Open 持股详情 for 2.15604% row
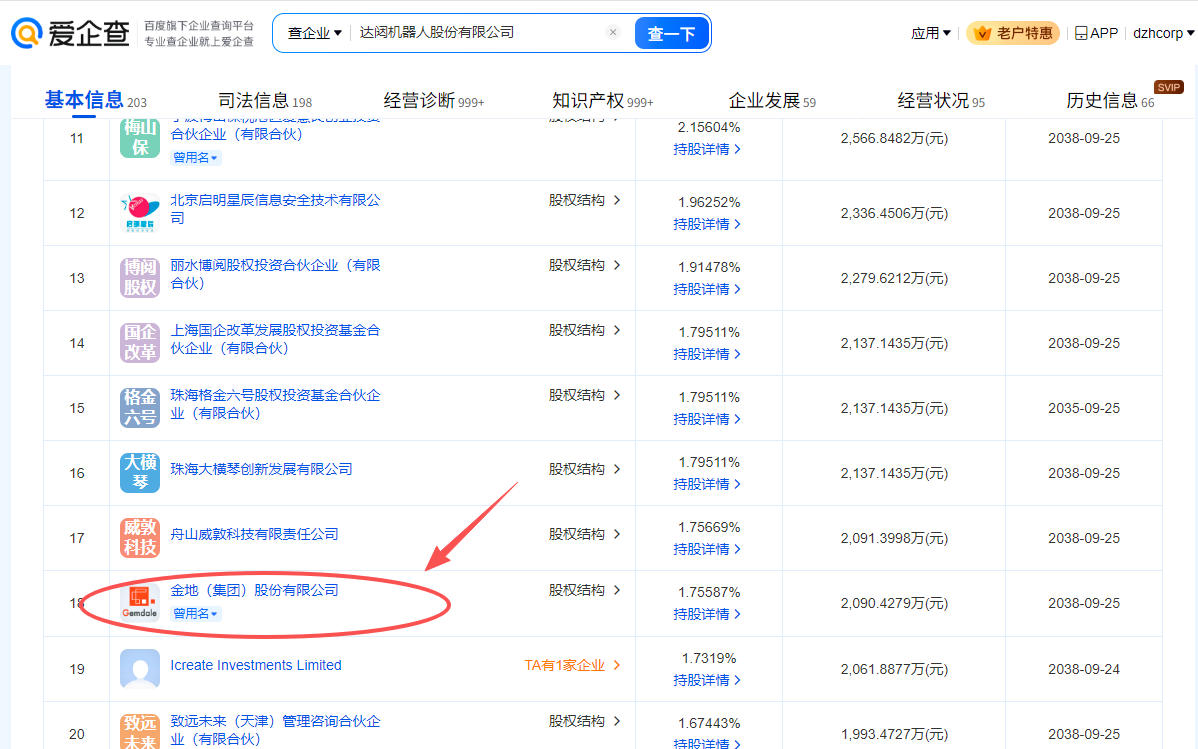This screenshot has width=1198, height=749. point(707,149)
